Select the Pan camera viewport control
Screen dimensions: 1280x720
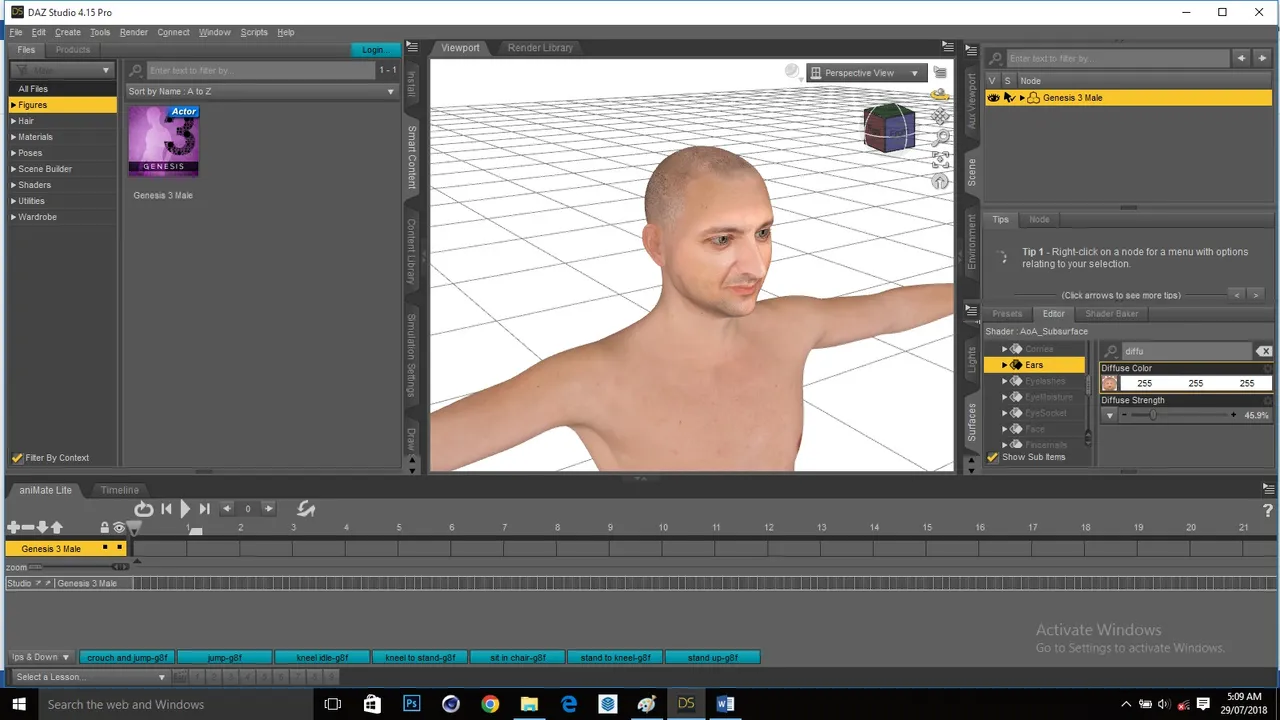coord(940,117)
